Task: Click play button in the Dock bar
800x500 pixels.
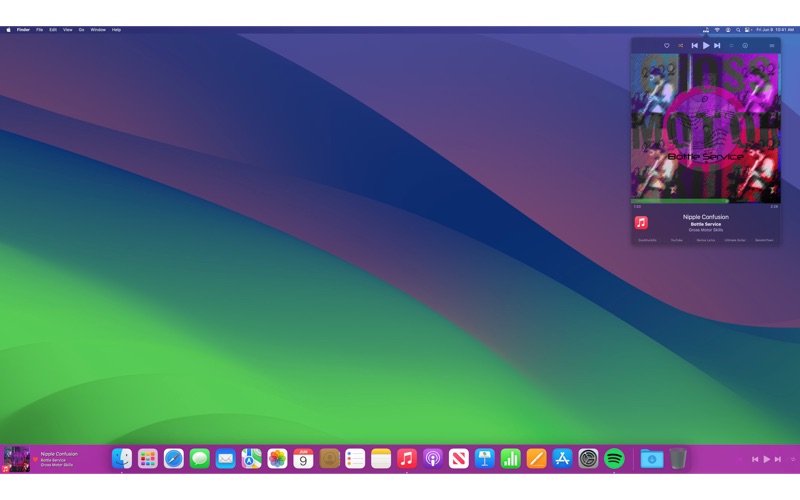Action: coord(766,459)
